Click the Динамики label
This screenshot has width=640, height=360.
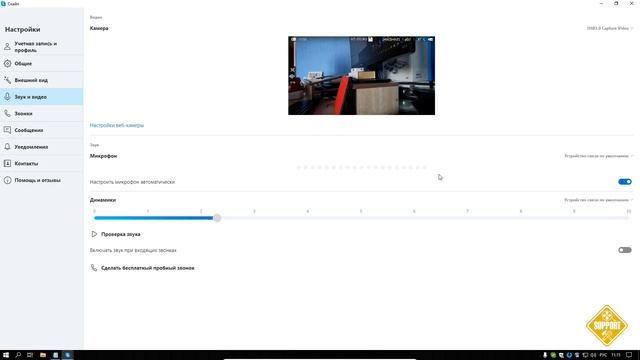tap(103, 200)
